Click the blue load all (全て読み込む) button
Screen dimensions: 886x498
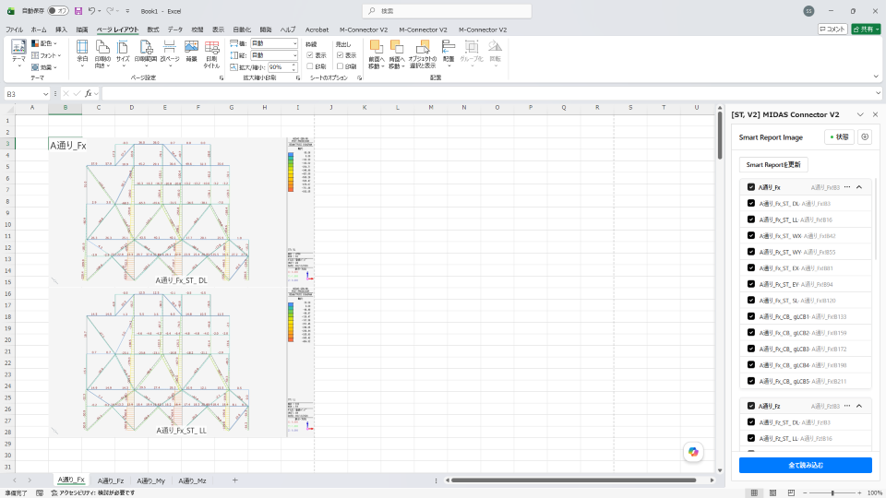[805, 465]
